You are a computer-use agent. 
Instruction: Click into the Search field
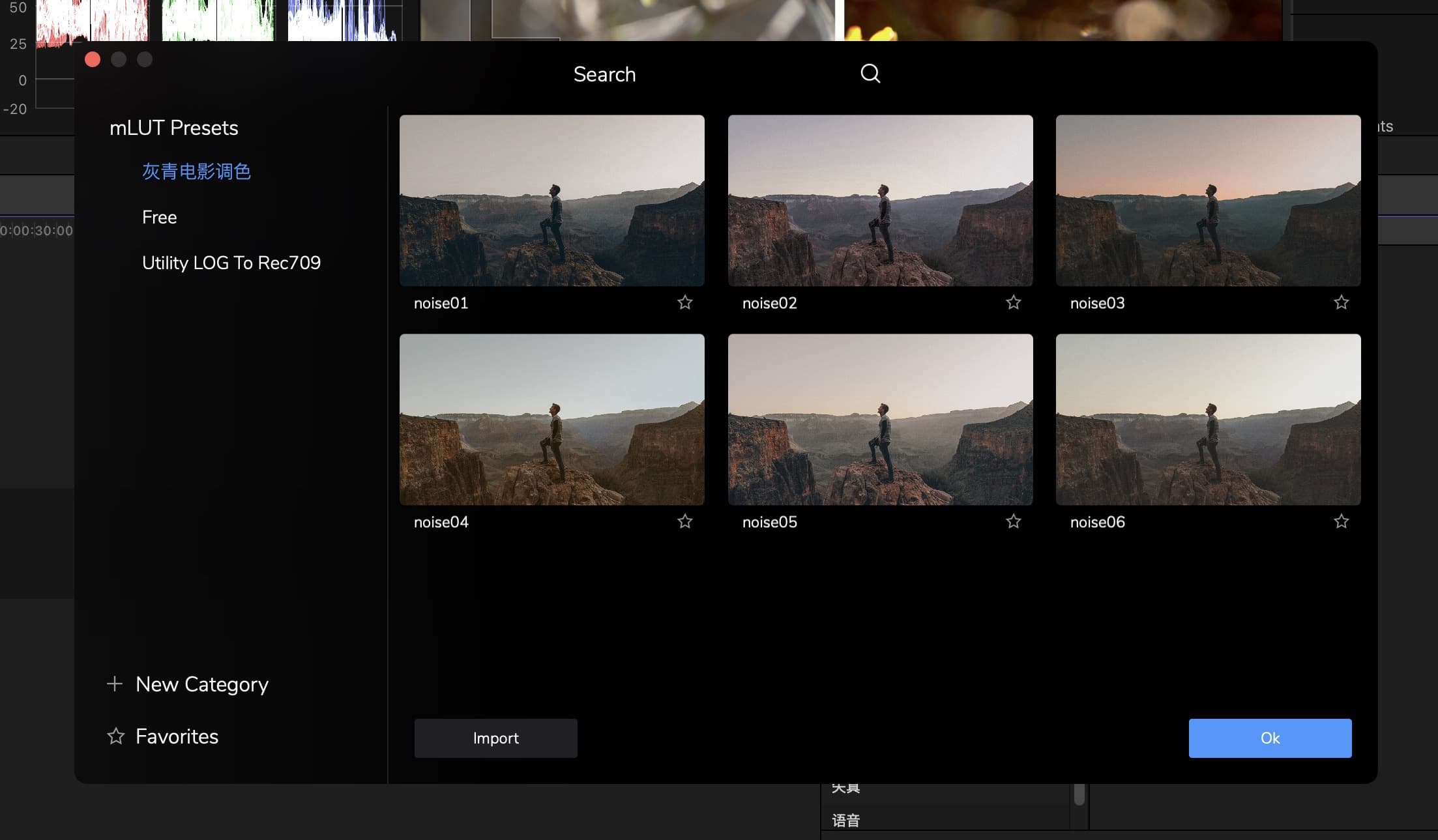[604, 74]
